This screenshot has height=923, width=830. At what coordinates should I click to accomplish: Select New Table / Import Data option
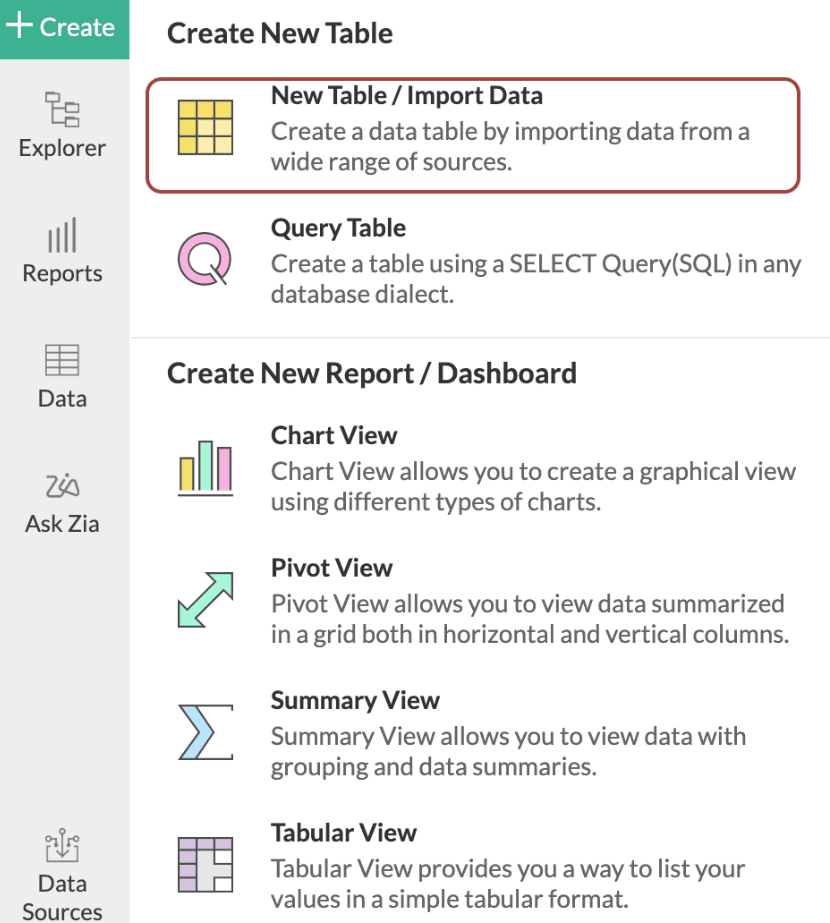click(406, 97)
